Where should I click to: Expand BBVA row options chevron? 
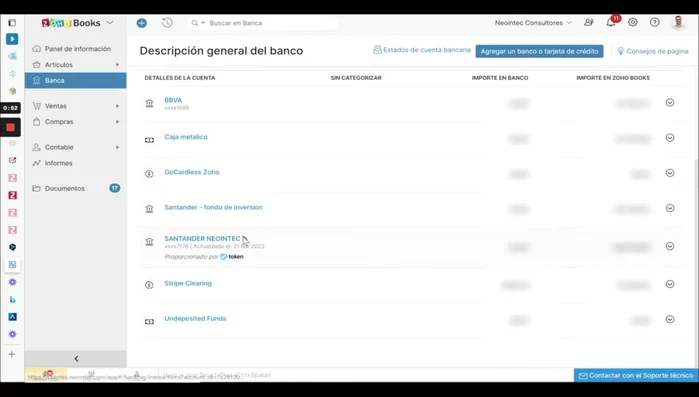670,102
